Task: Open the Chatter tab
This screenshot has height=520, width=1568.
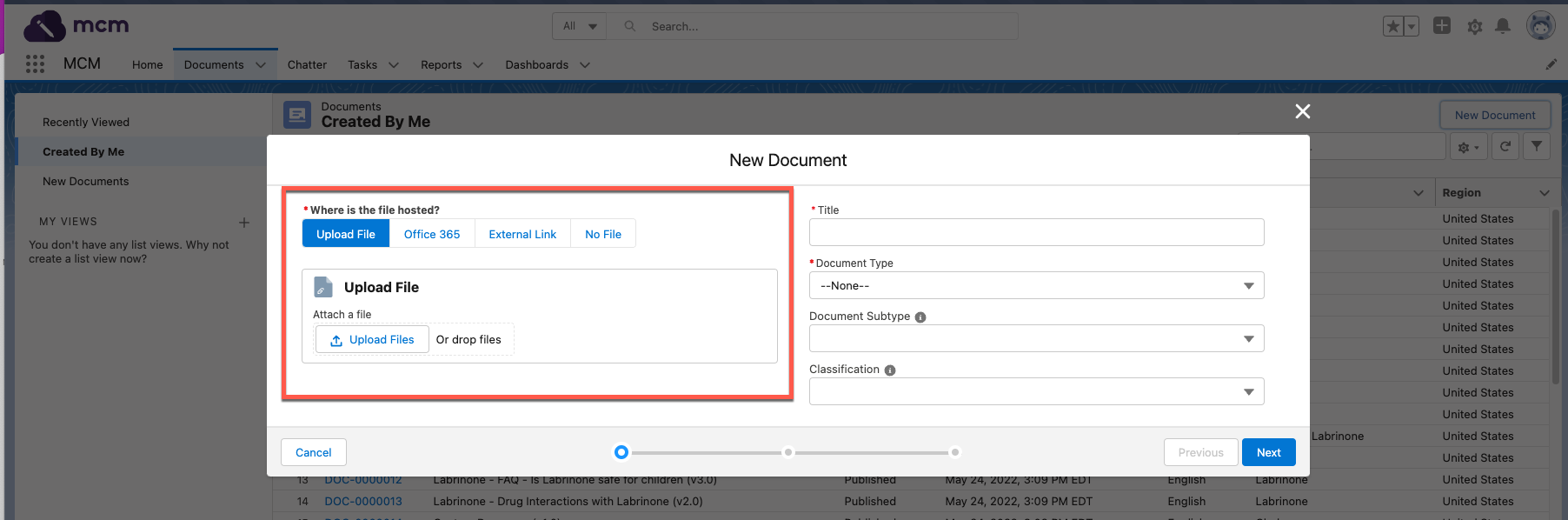Action: click(307, 64)
